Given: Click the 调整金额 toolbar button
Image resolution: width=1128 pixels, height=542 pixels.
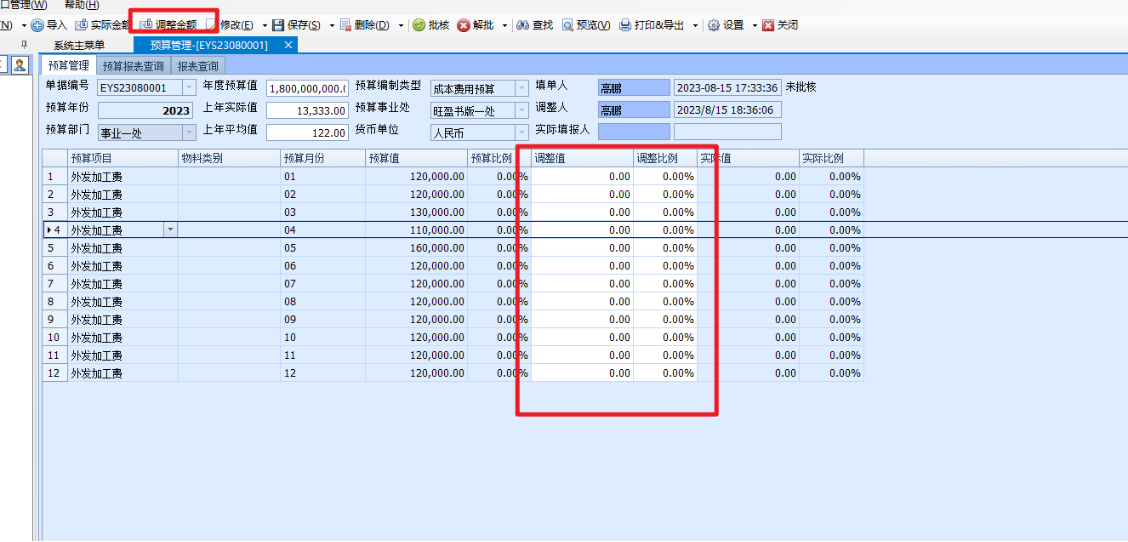Looking at the screenshot, I should point(168,25).
